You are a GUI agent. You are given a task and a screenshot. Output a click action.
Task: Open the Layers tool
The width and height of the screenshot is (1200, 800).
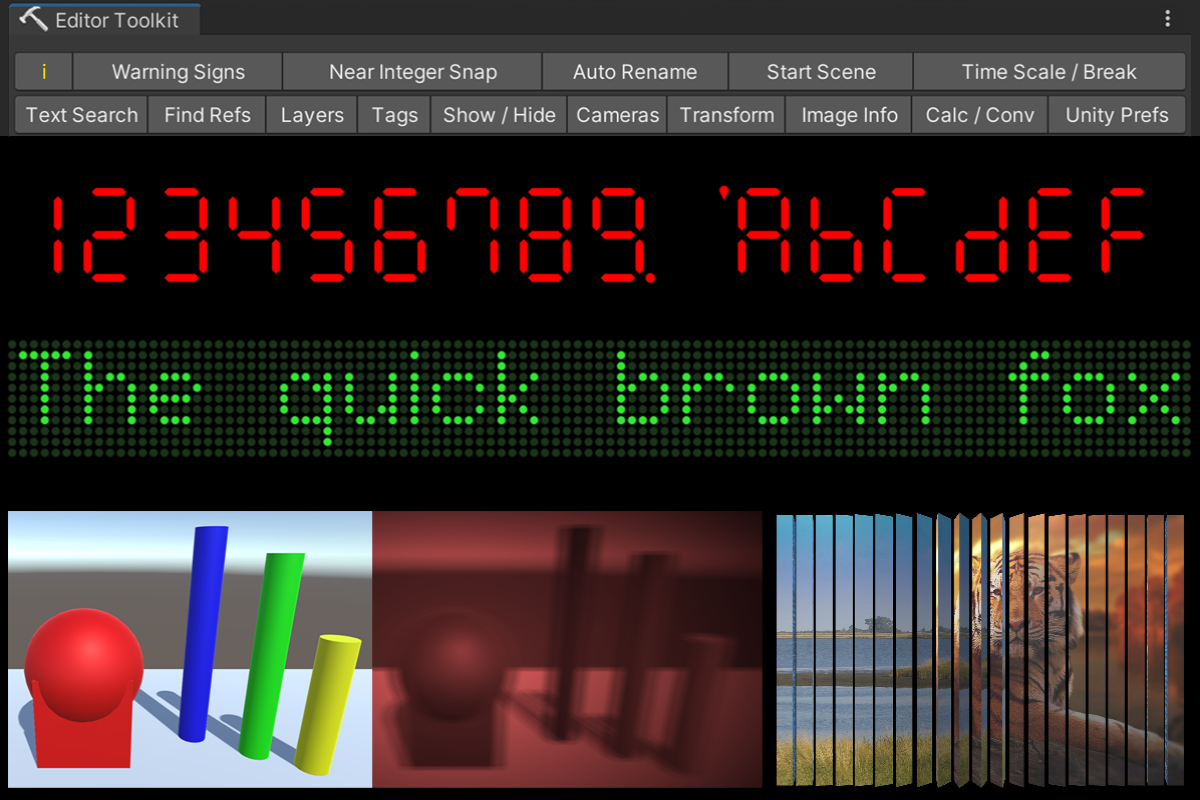[312, 115]
